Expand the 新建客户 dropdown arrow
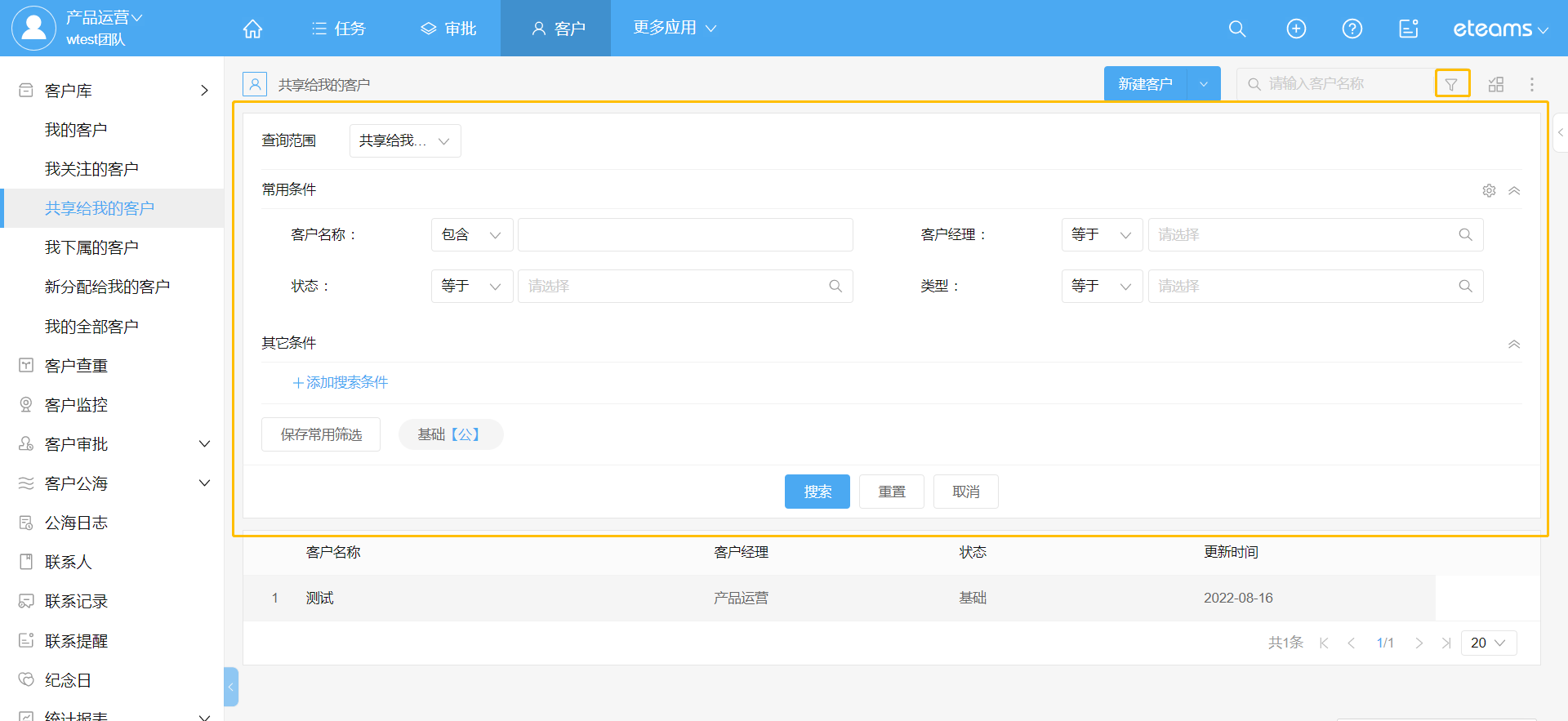Viewport: 1568px width, 721px height. pos(1203,84)
